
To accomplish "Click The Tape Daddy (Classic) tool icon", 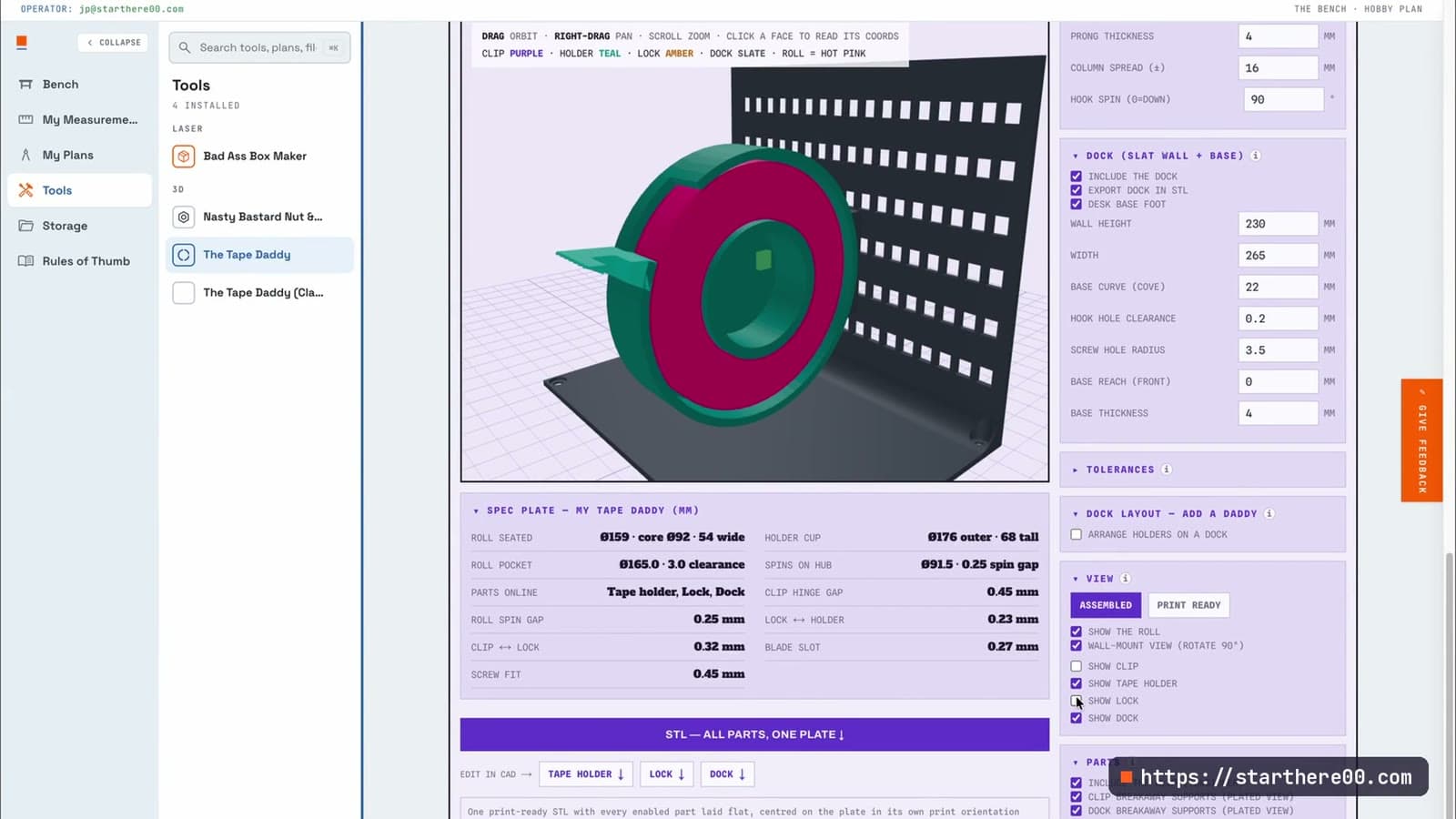I will (184, 292).
